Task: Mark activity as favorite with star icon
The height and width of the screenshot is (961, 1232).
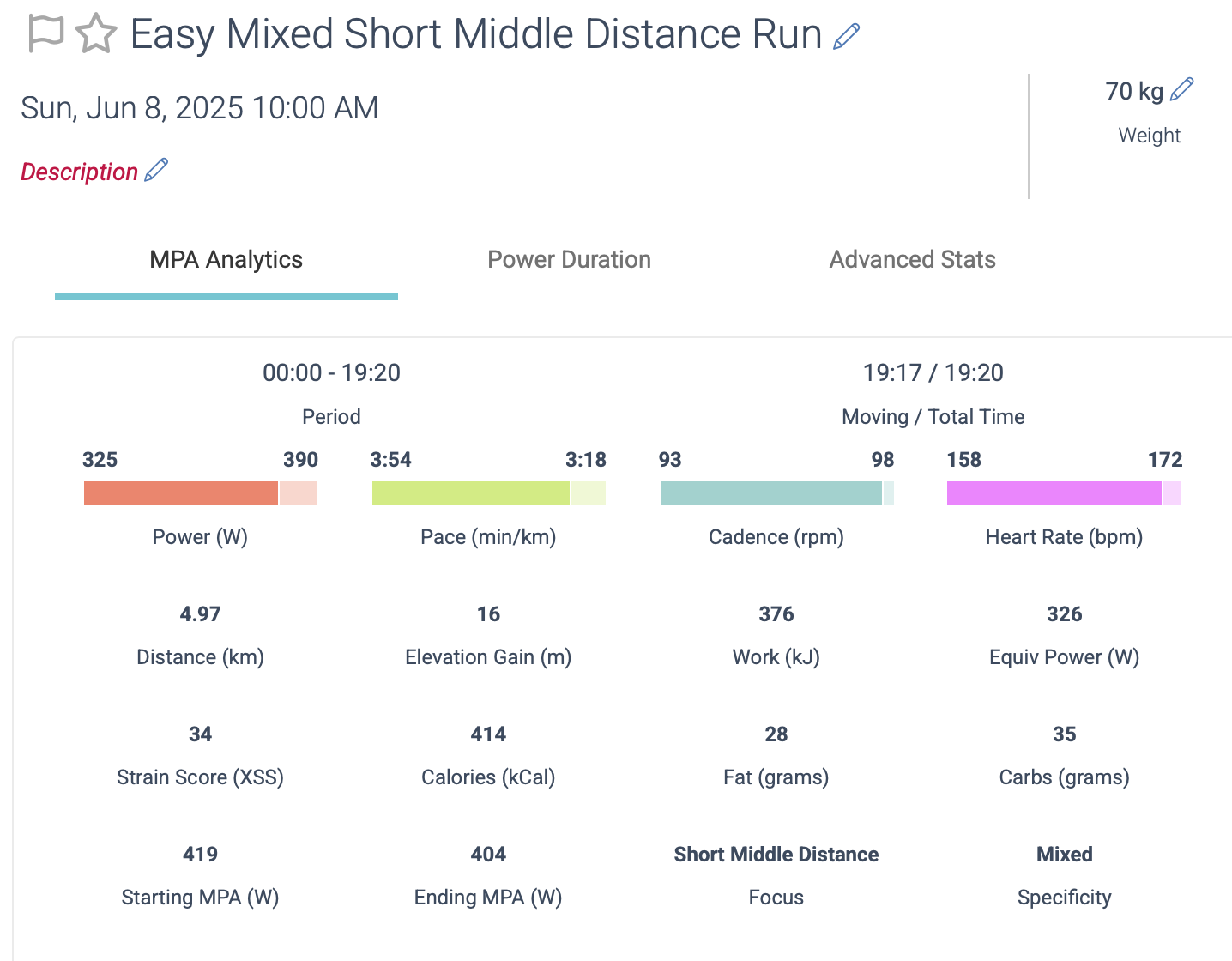Action: (95, 33)
